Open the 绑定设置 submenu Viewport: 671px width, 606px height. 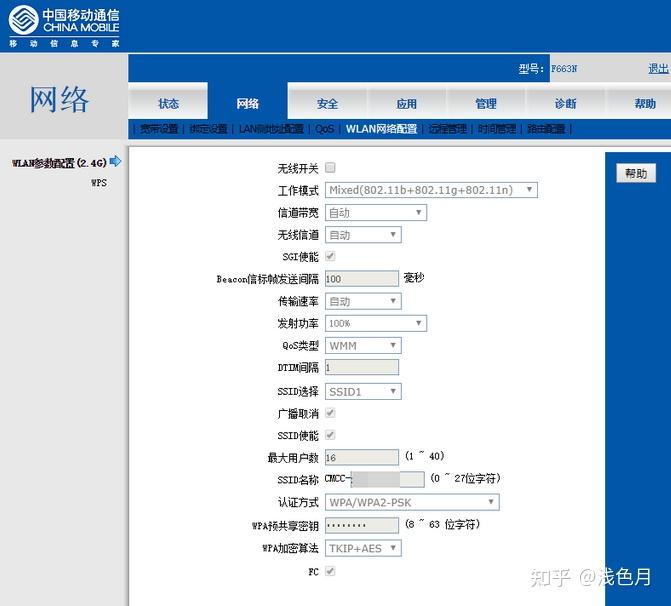(x=208, y=129)
